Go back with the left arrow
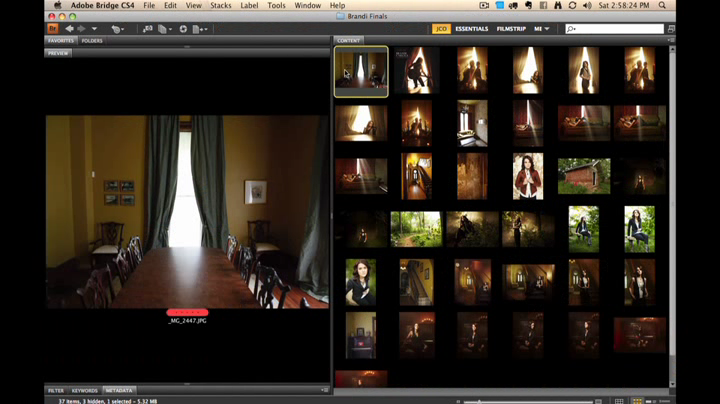The image size is (720, 404). click(69, 28)
